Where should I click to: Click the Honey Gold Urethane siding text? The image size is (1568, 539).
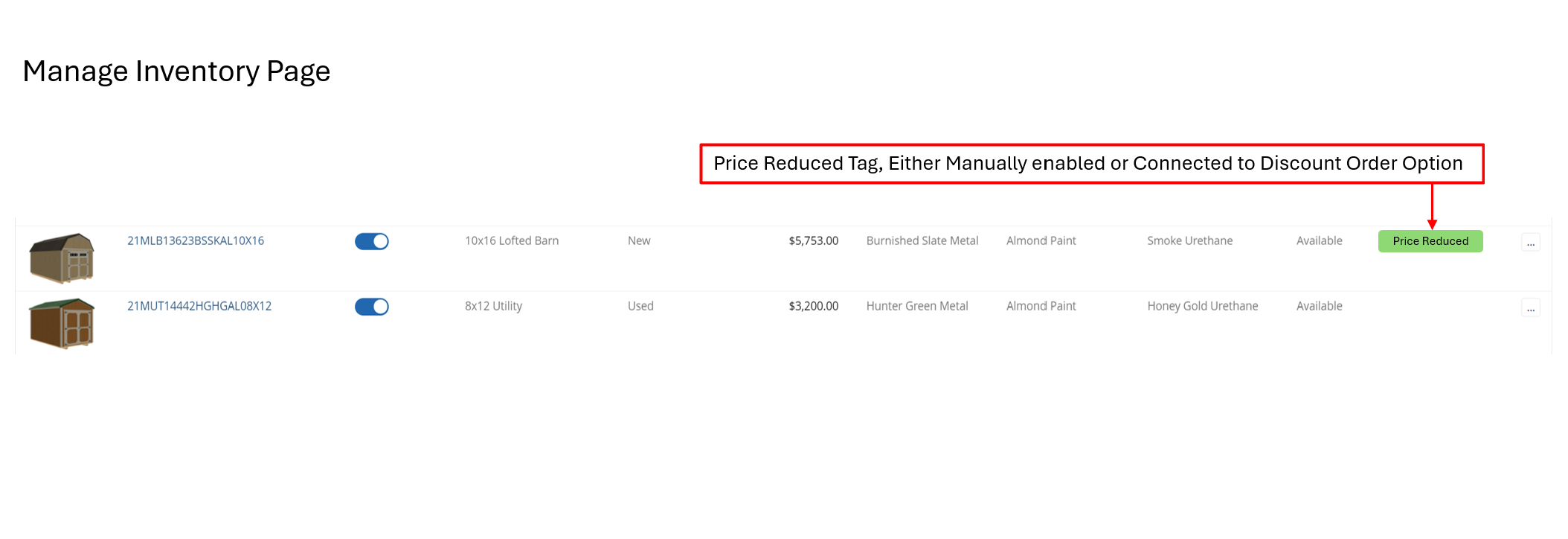click(x=1202, y=307)
